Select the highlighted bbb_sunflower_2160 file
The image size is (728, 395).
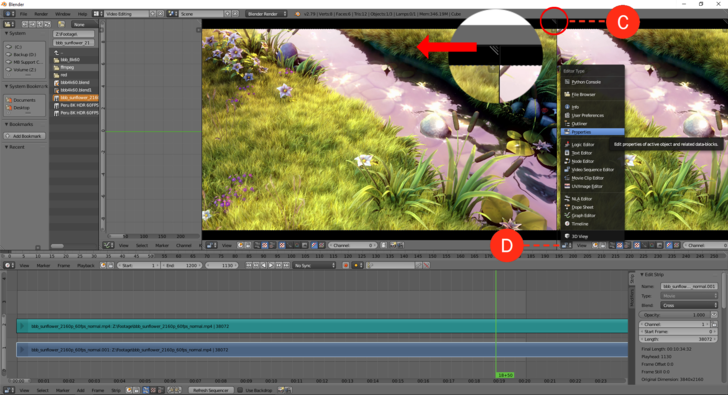click(x=74, y=97)
